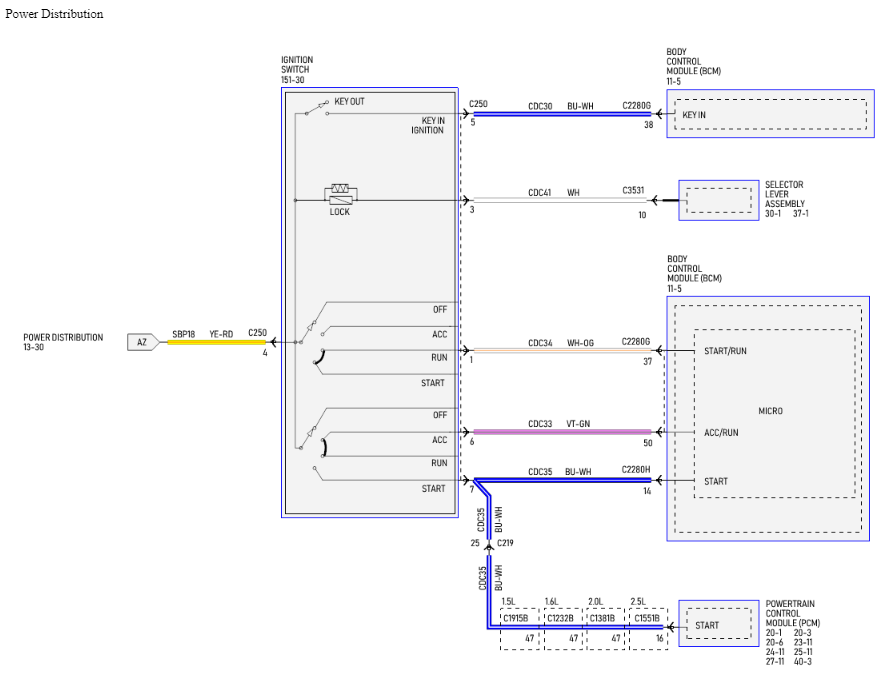Click the violet CDC33 wire line
Viewport: 878px width, 675px height.
click(562, 432)
